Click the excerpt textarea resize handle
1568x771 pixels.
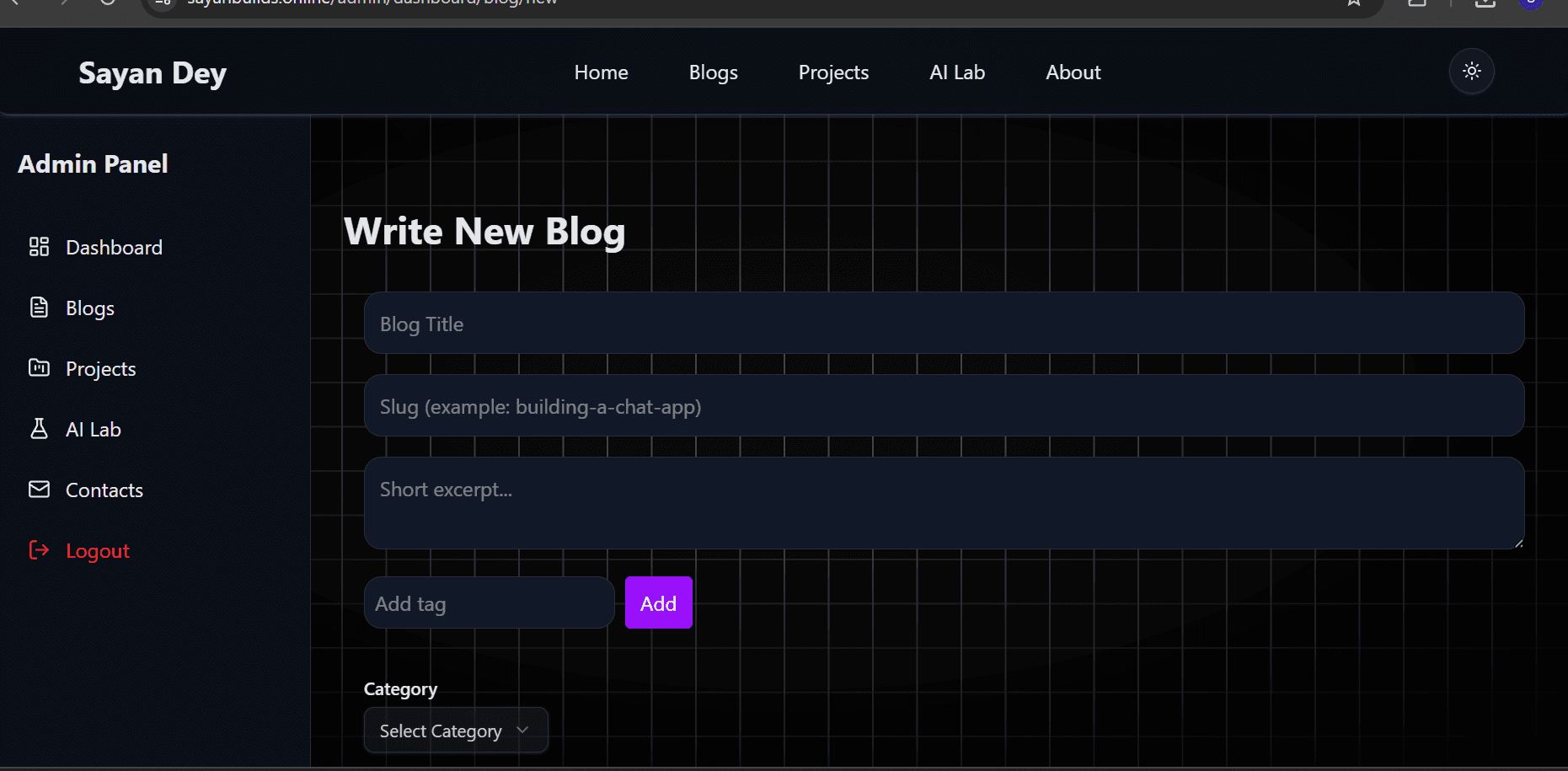click(x=1518, y=543)
